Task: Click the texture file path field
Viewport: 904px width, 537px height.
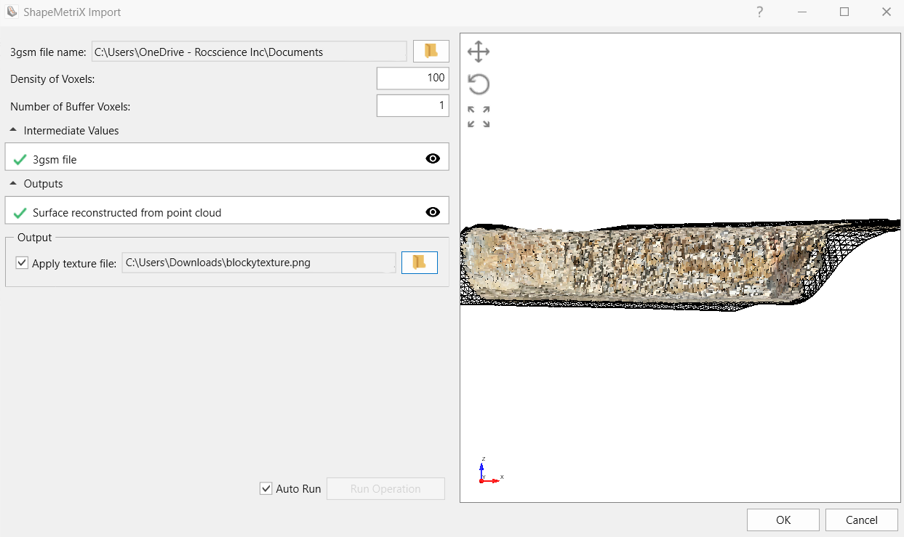Action: click(x=259, y=262)
